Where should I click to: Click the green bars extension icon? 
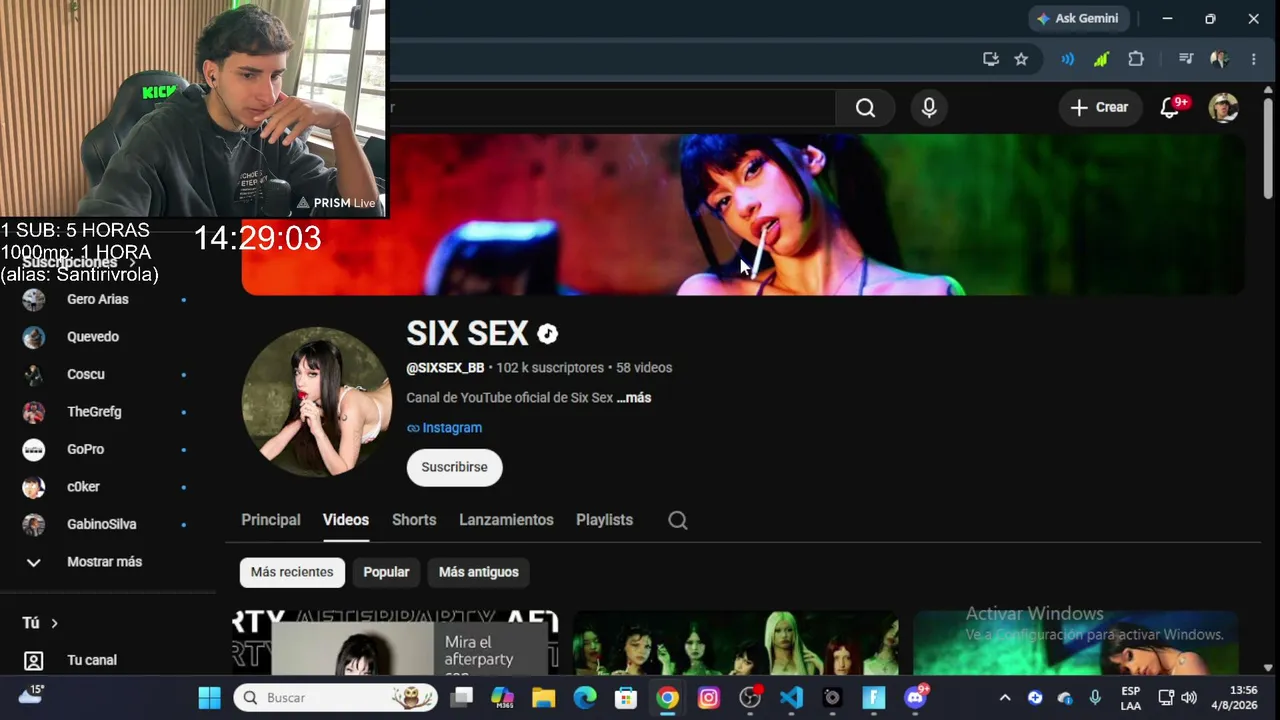click(1101, 59)
